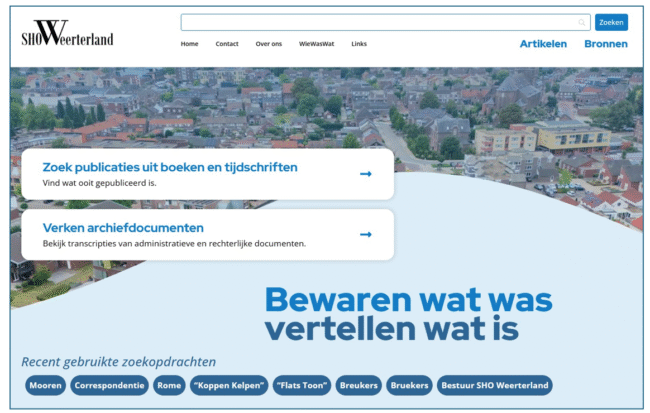Image resolution: width=650 pixels, height=413 pixels.
Task: Open Verken archiefdocumenten link
Action: coord(123,228)
